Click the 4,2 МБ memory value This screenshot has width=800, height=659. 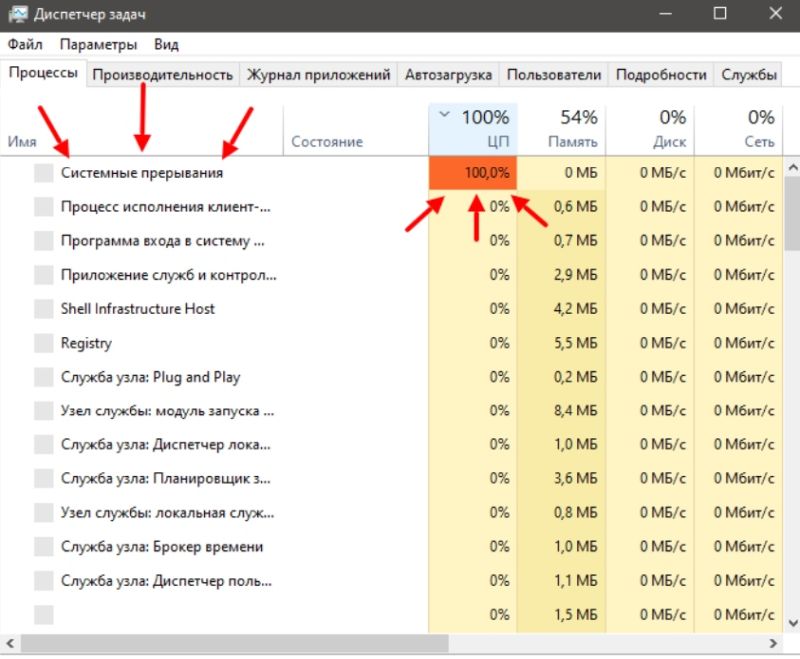tap(576, 309)
